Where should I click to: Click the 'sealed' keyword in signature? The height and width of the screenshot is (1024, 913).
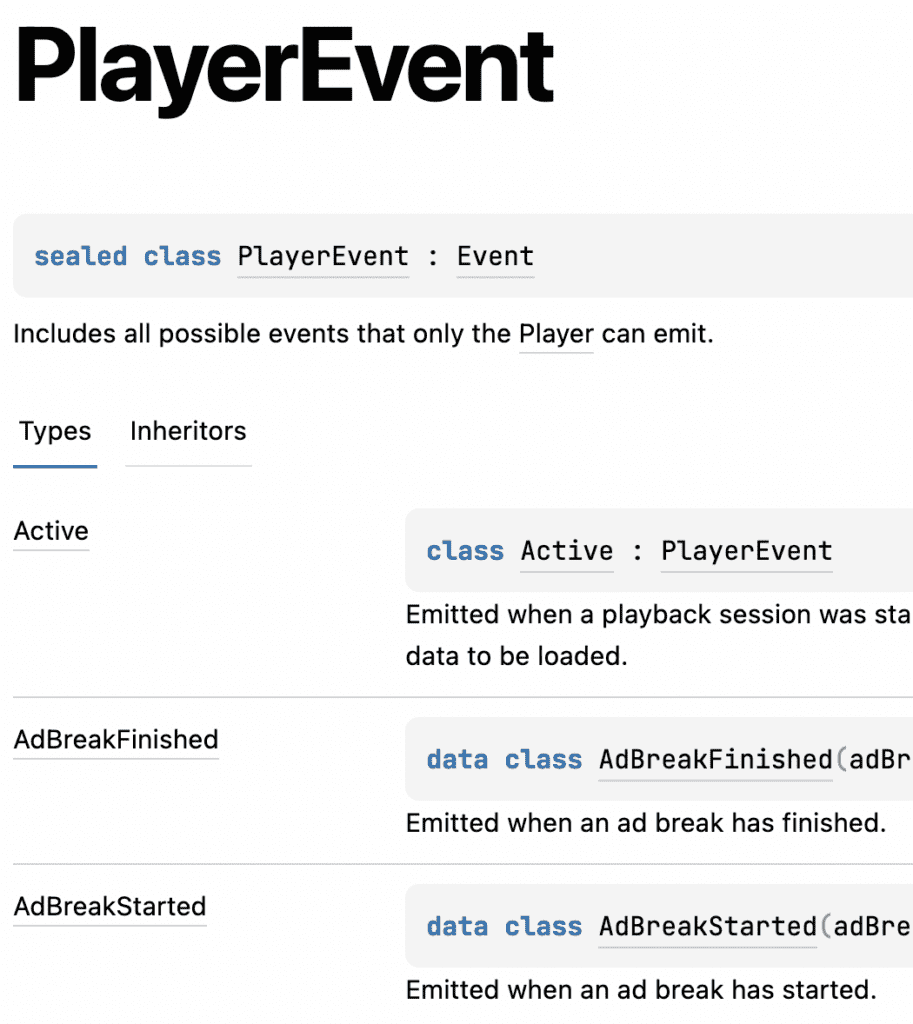pyautogui.click(x=81, y=257)
